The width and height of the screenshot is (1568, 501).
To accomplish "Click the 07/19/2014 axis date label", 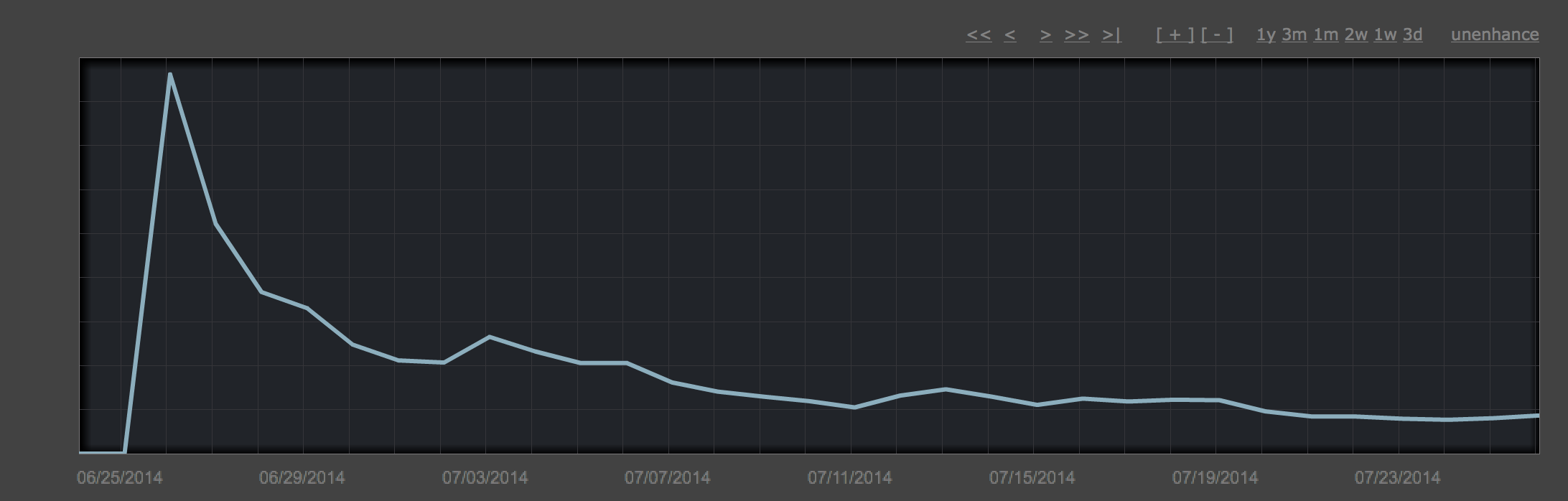I will coord(1215,477).
